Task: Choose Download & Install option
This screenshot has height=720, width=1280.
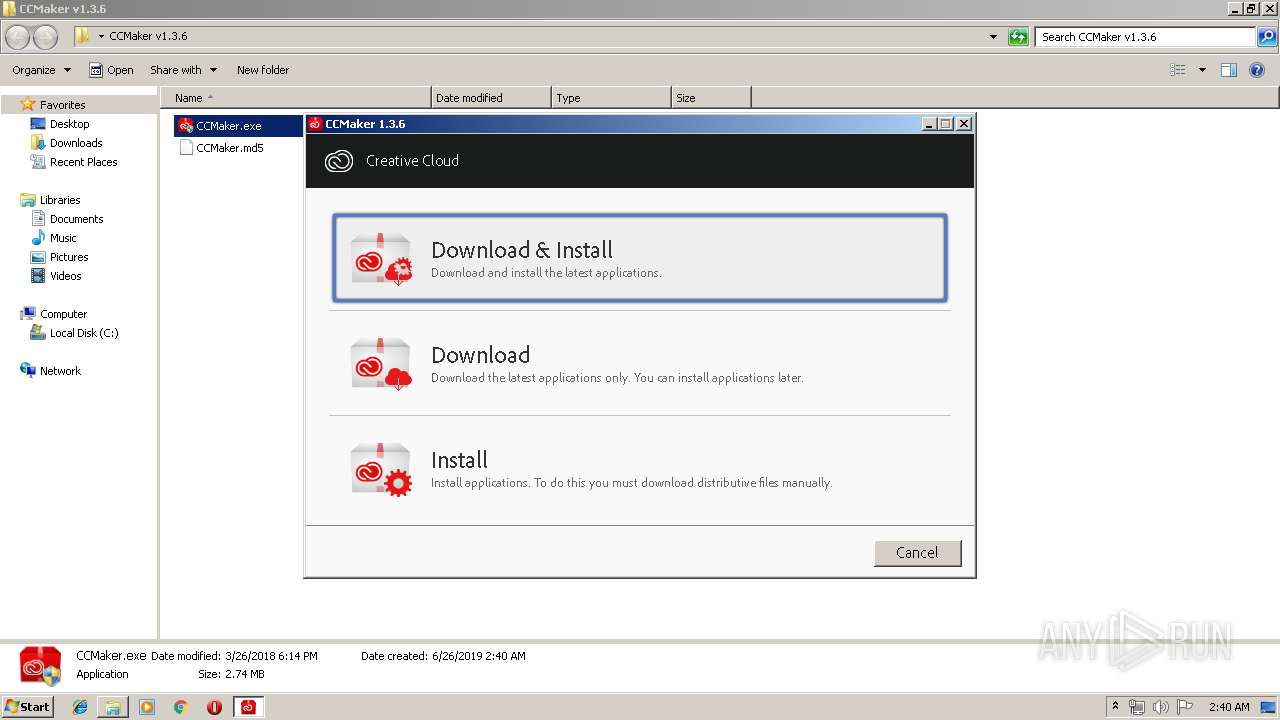Action: tap(639, 257)
